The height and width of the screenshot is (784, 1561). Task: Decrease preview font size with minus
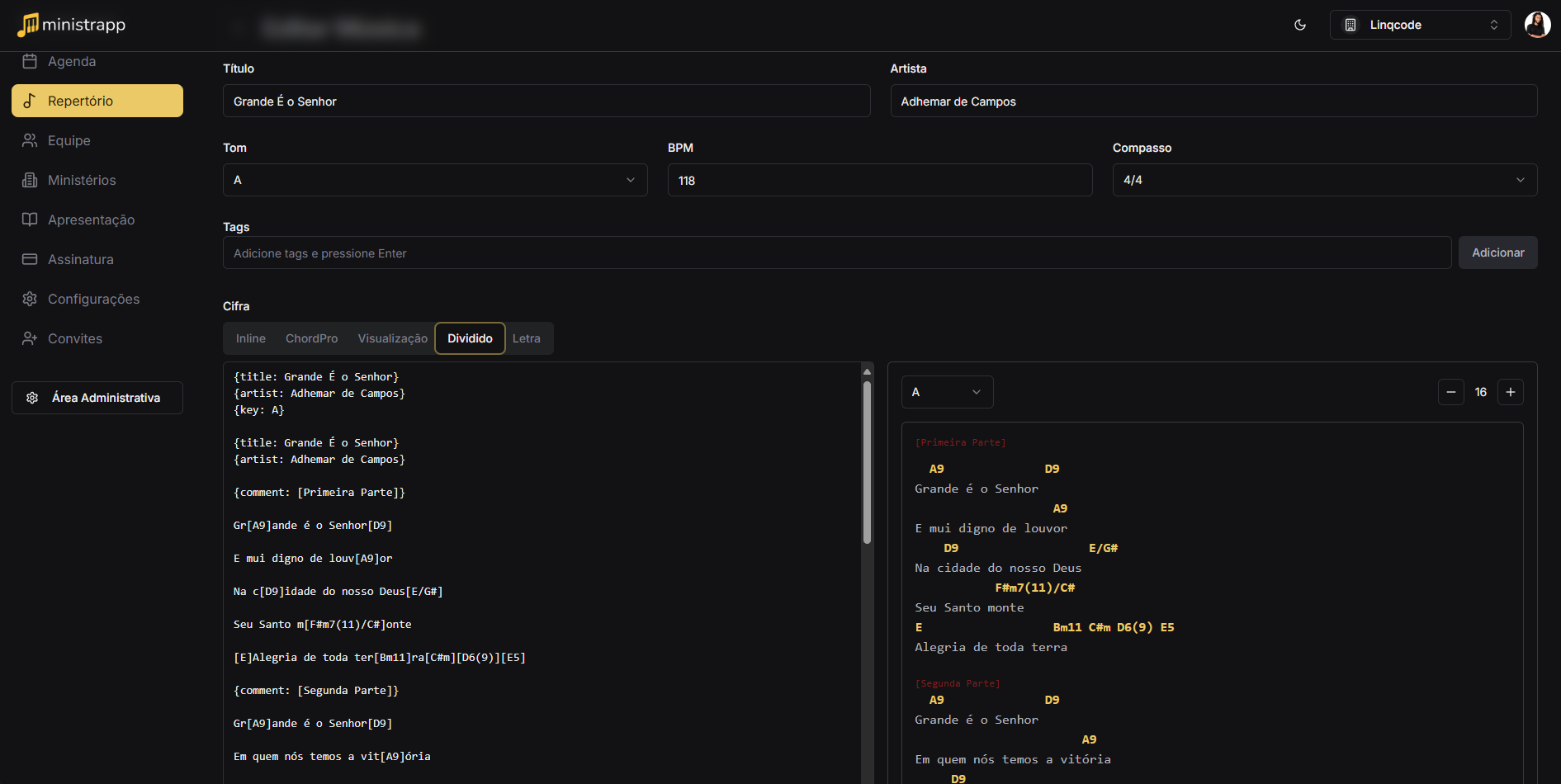pos(1450,392)
